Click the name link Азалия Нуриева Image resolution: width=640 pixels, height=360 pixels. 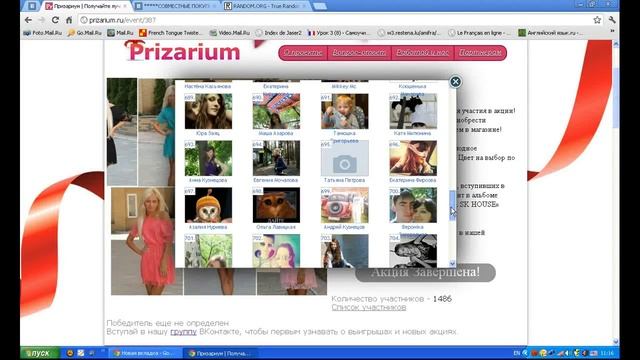pyautogui.click(x=208, y=227)
